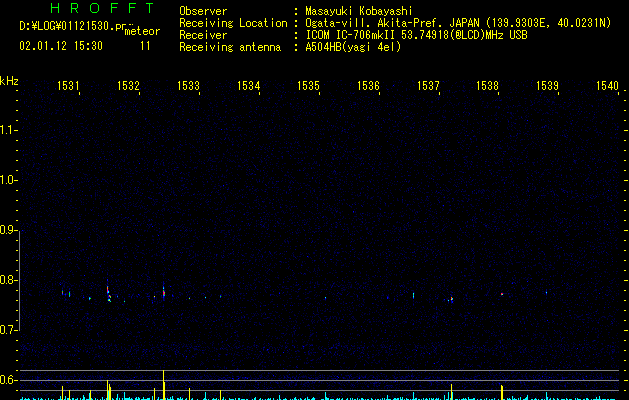Click the 1535 time axis marker
The image size is (629, 400).
(308, 86)
